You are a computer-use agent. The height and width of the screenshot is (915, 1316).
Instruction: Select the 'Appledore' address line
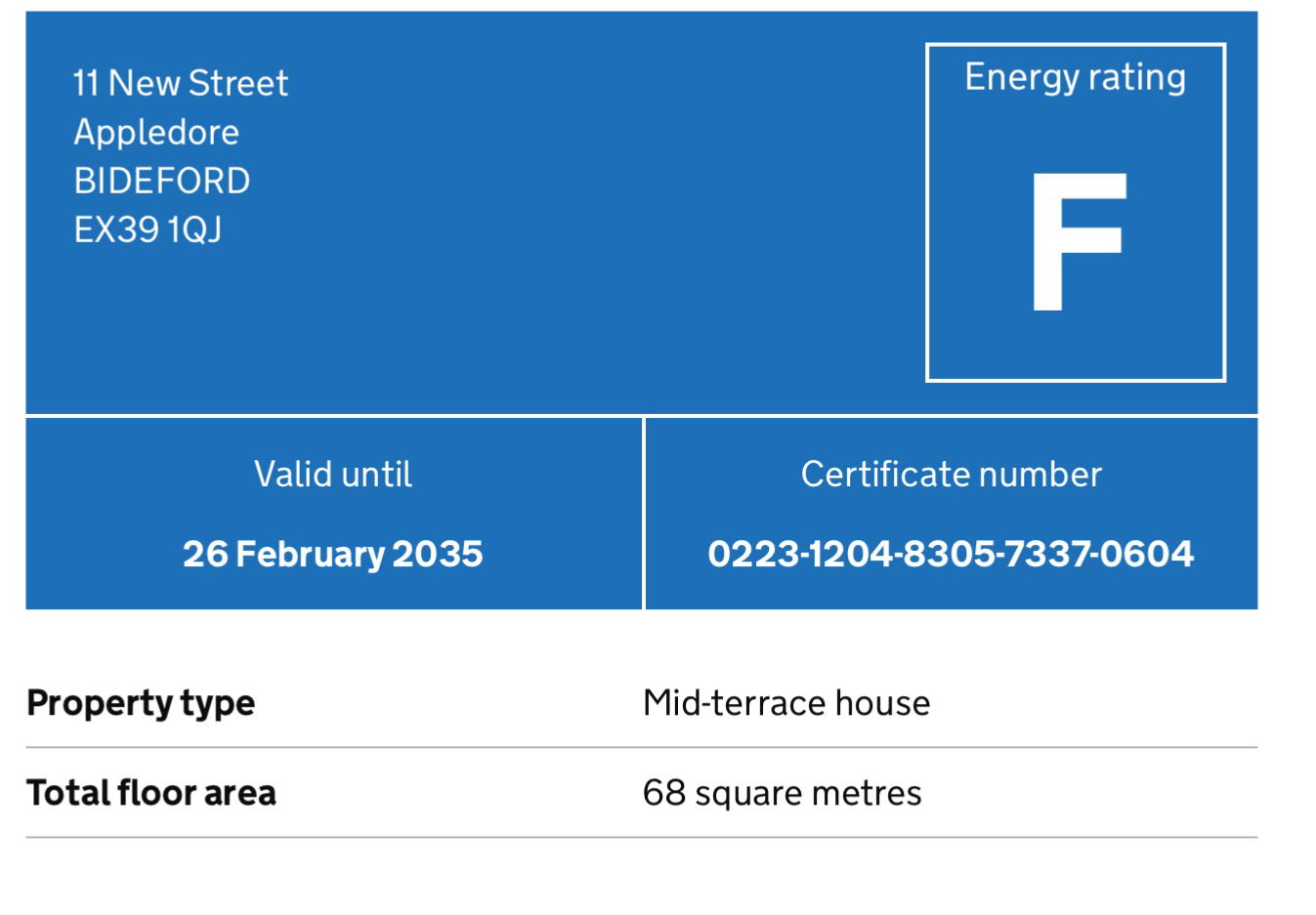pyautogui.click(x=156, y=132)
